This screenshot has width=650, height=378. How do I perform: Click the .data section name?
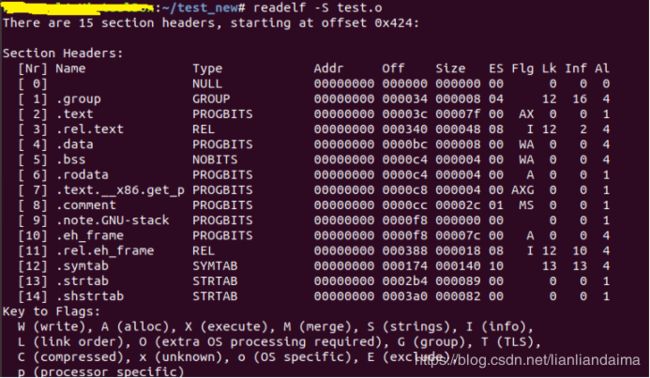(75, 144)
